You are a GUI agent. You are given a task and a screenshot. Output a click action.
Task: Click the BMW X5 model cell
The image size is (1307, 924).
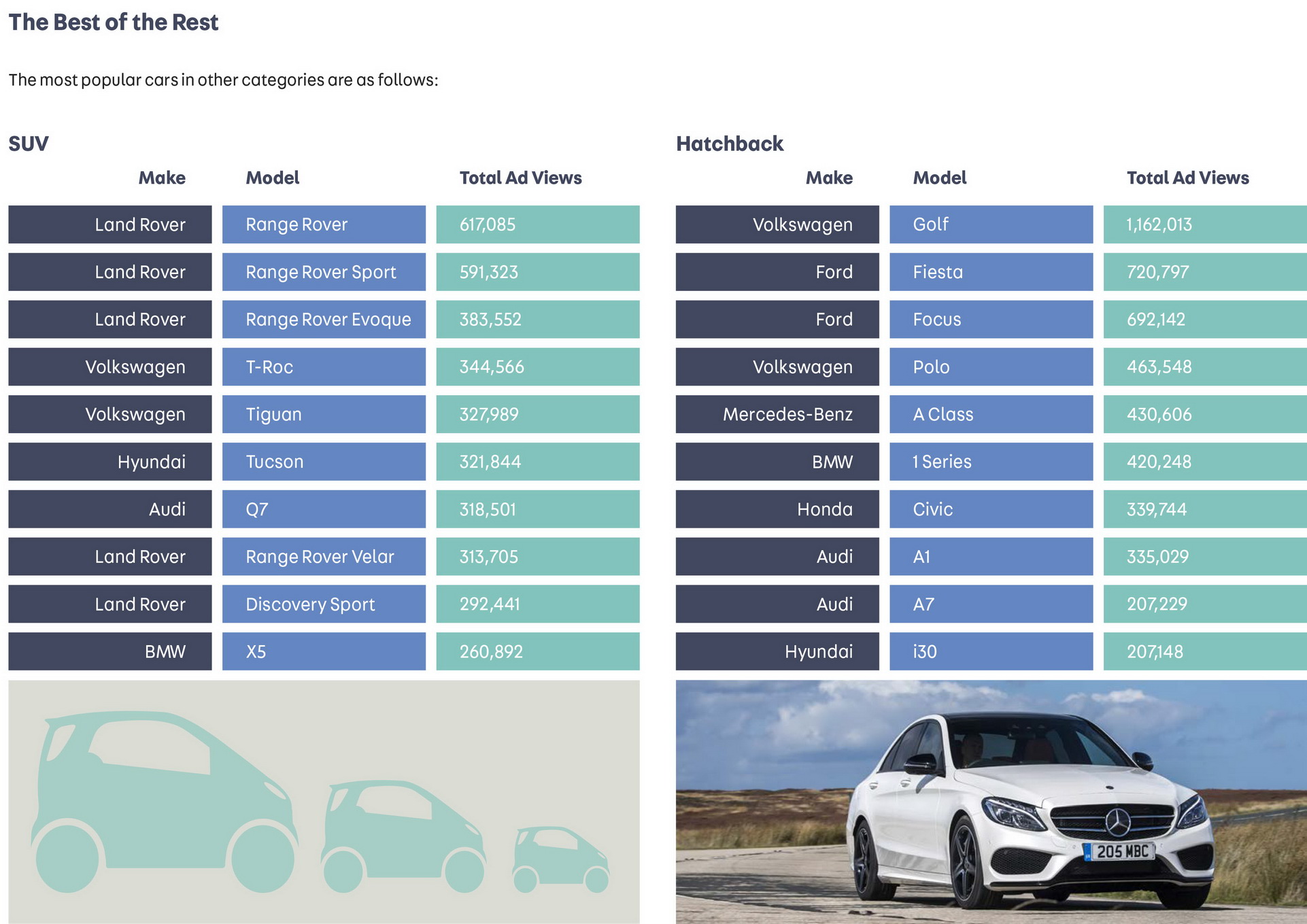pos(324,651)
